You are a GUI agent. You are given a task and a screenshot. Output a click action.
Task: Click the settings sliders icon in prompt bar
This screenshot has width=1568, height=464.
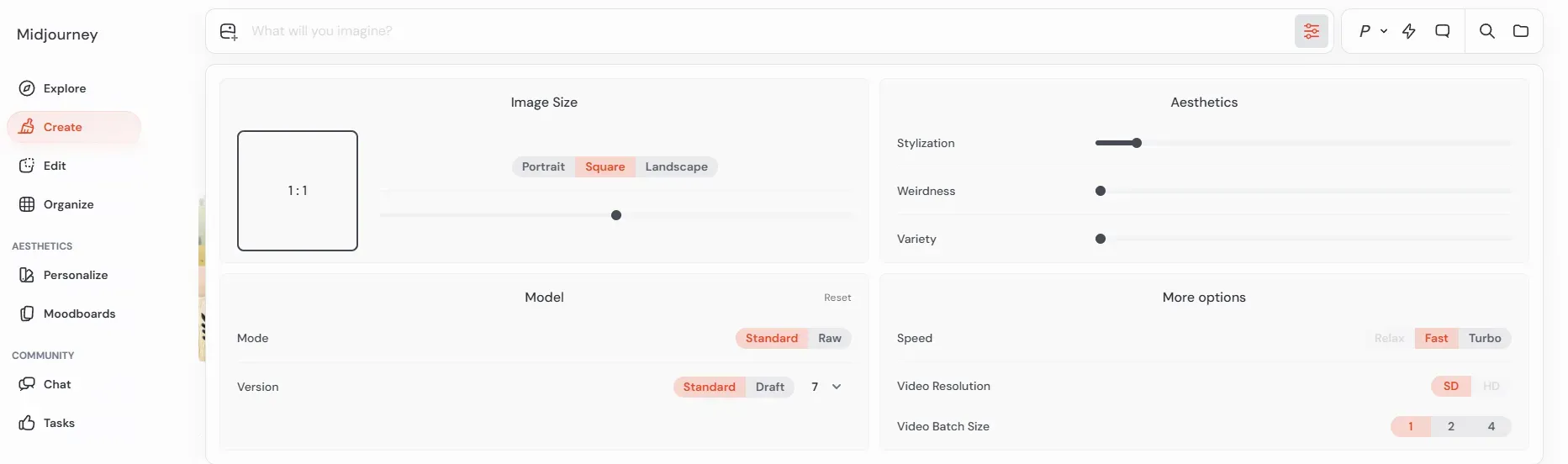coord(1311,31)
